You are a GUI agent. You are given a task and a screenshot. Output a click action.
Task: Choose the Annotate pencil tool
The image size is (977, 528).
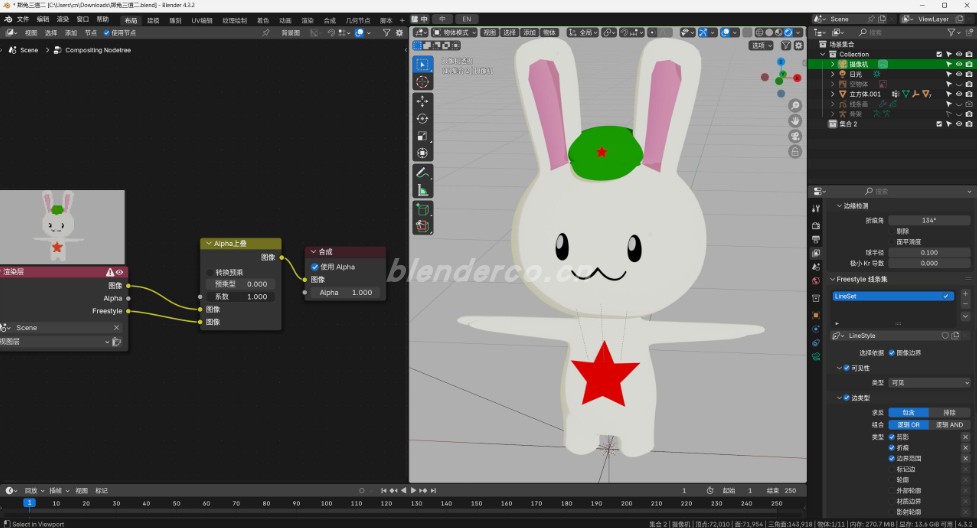click(422, 173)
